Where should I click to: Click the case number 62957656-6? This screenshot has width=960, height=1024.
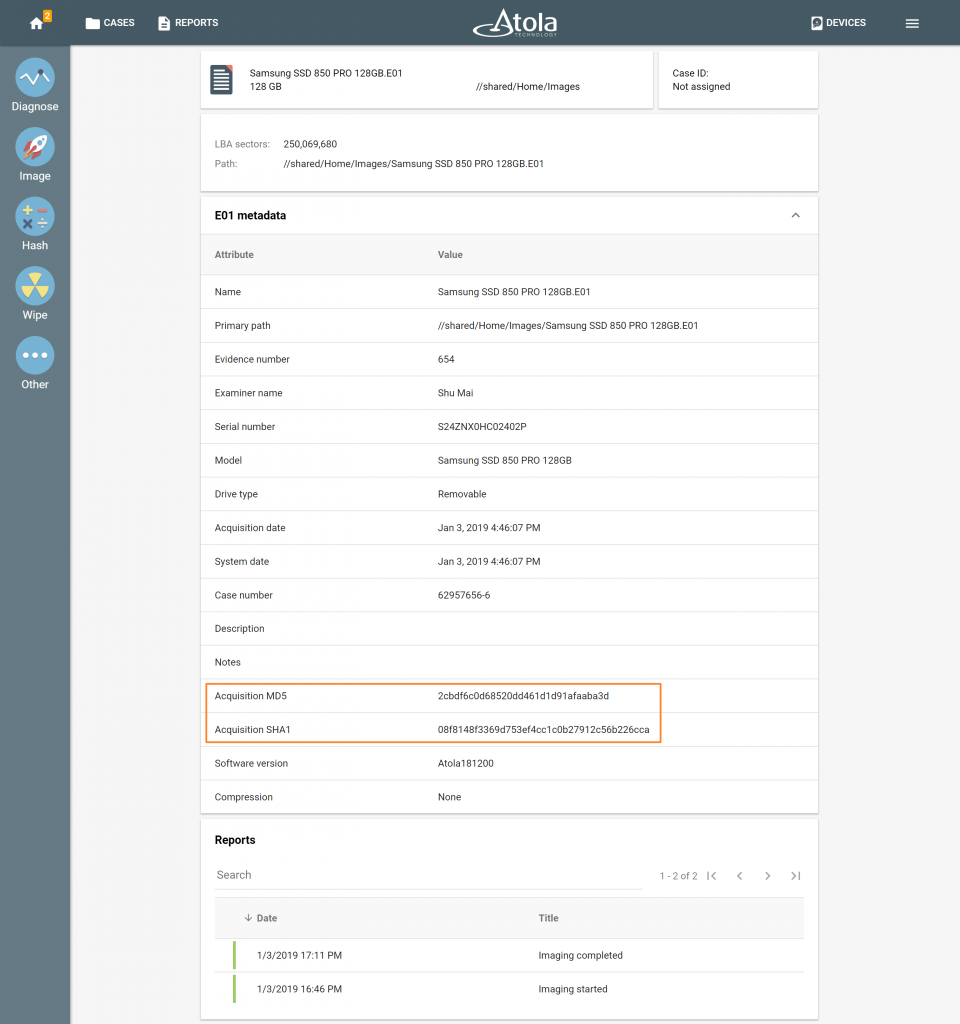(464, 595)
